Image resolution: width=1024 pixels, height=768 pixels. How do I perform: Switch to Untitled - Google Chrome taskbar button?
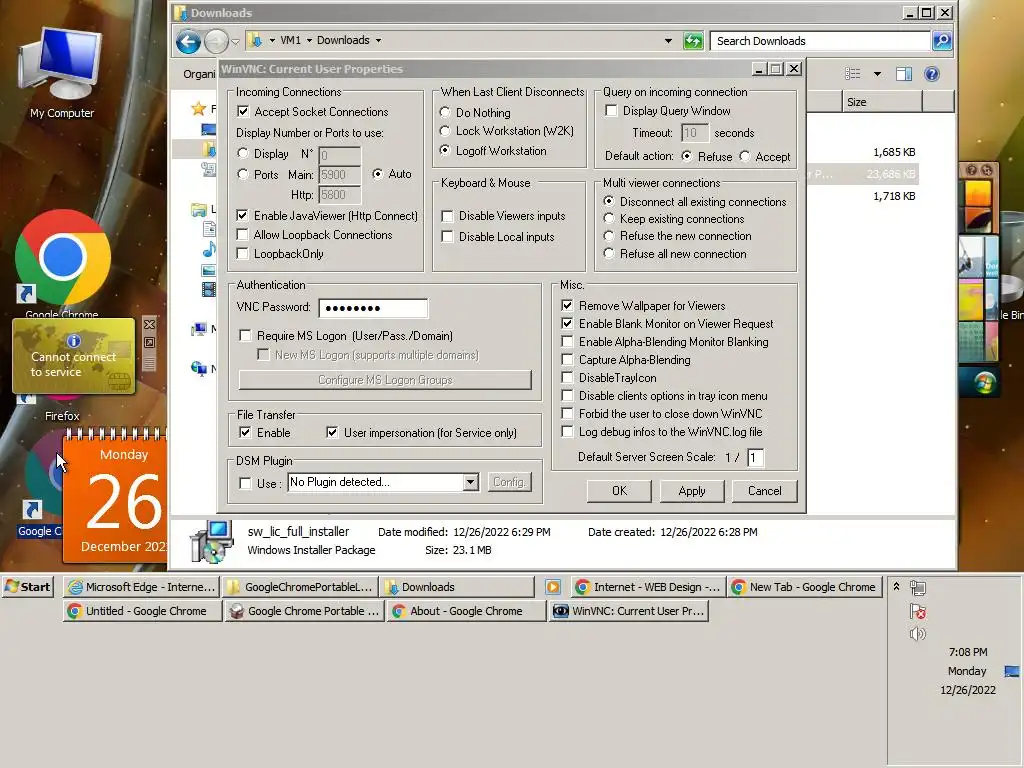point(142,611)
